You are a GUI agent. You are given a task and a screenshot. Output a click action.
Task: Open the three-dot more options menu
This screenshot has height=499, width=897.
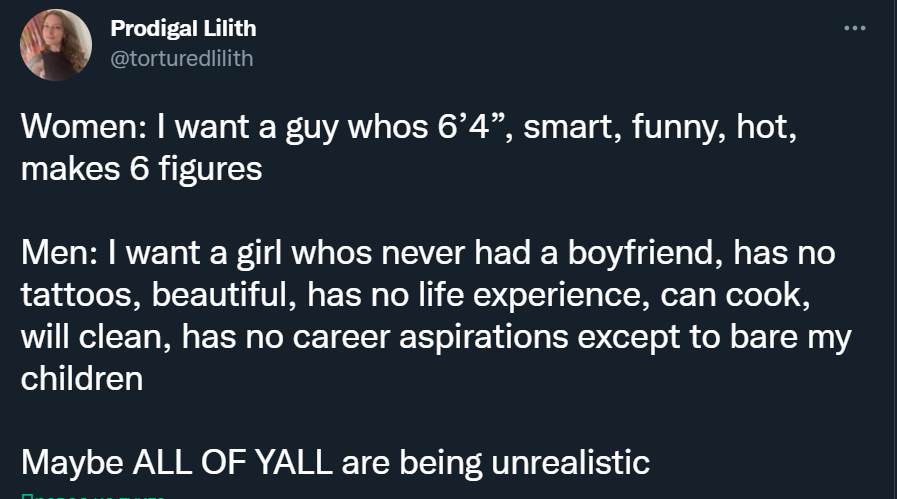[855, 28]
